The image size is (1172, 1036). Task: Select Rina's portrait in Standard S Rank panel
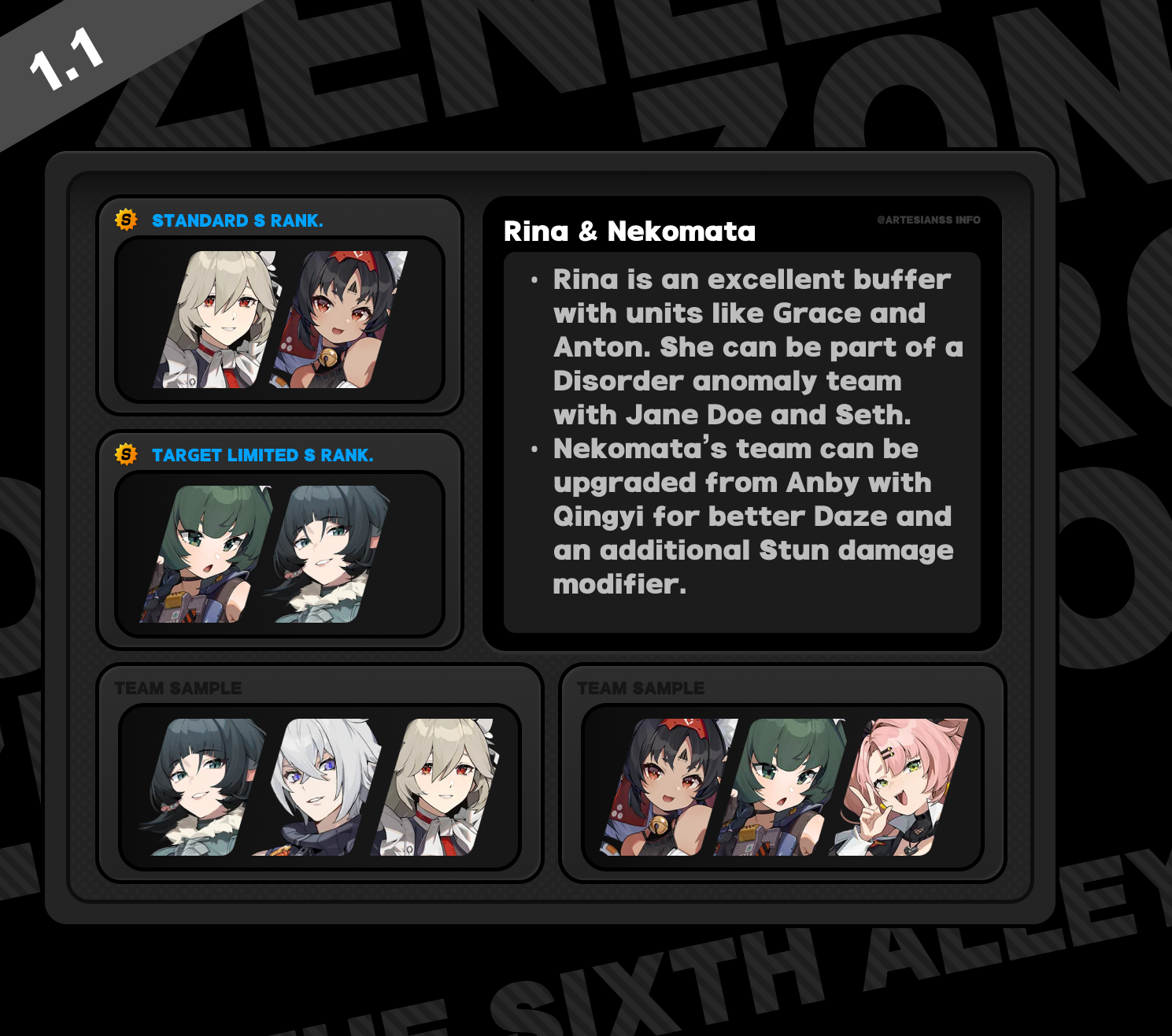[x=218, y=320]
